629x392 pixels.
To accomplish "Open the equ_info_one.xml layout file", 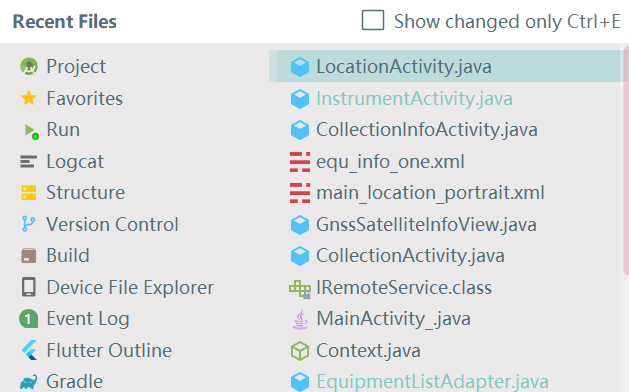I will pos(390,162).
